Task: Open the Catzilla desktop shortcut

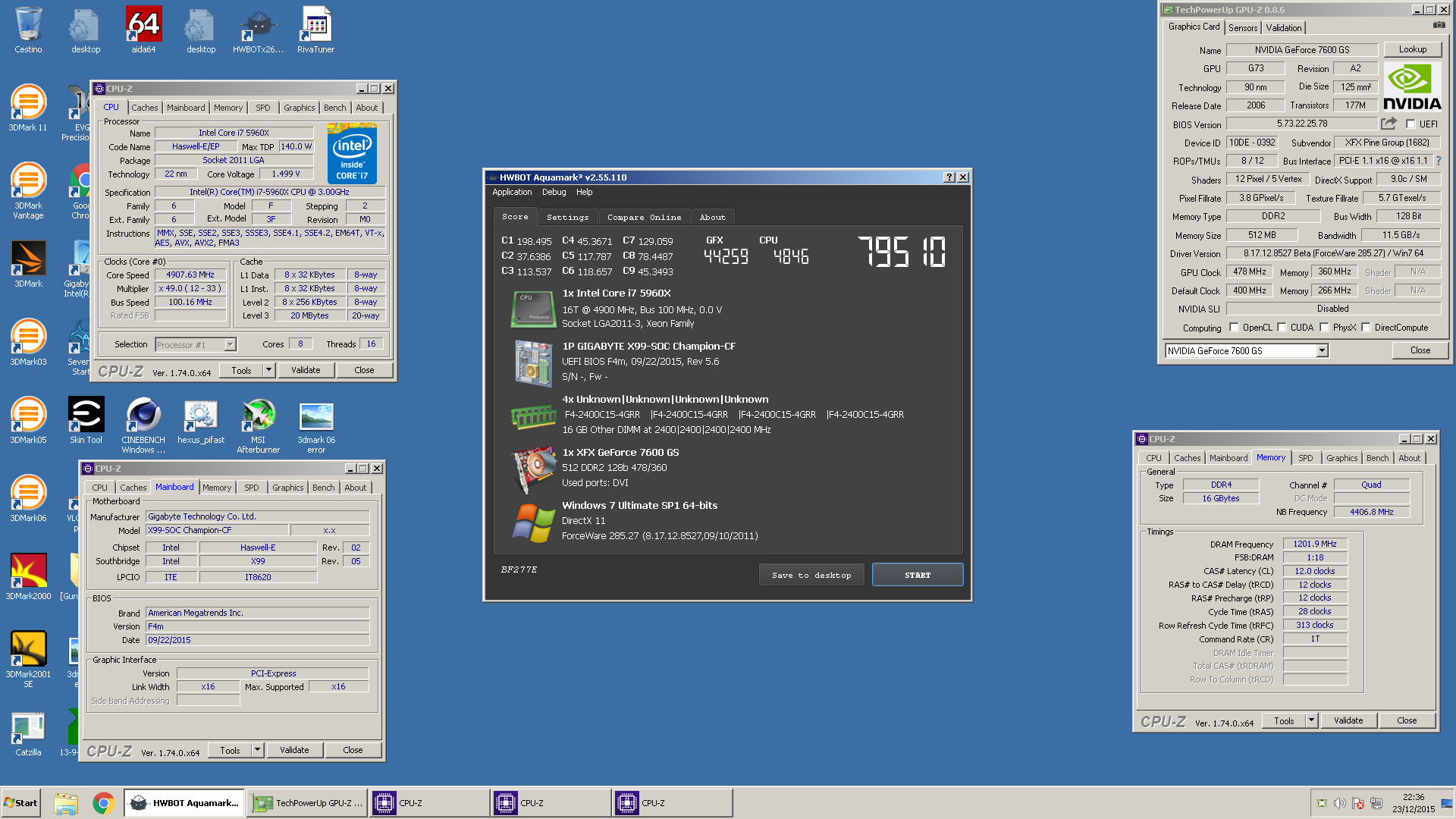Action: pyautogui.click(x=28, y=733)
